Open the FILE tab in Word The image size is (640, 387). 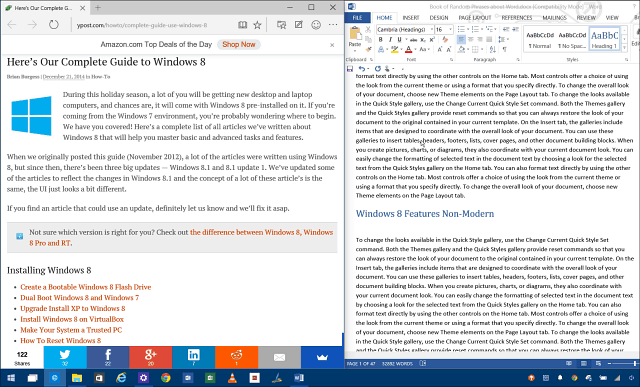pyautogui.click(x=358, y=18)
